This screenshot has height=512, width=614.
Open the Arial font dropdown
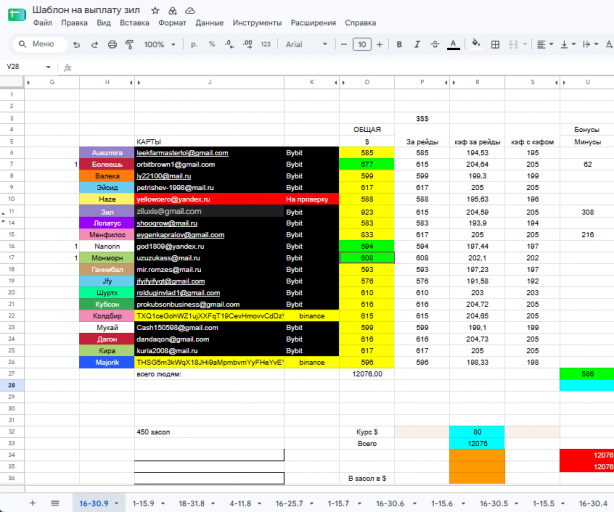coord(306,44)
